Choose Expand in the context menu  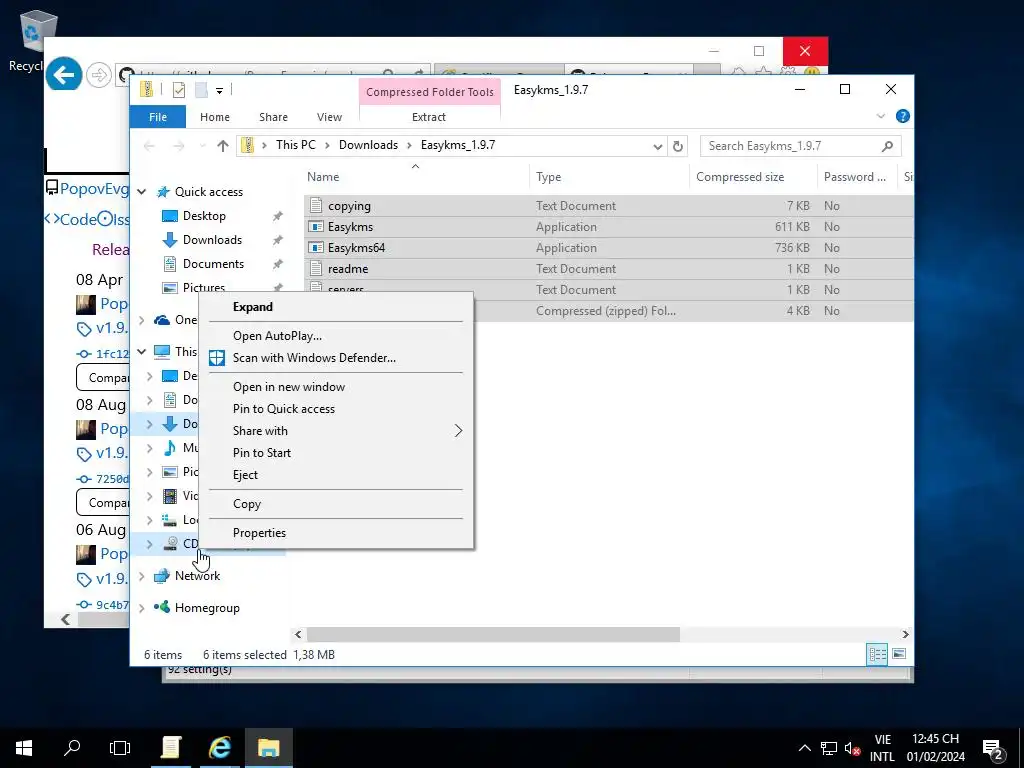pyautogui.click(x=336, y=307)
